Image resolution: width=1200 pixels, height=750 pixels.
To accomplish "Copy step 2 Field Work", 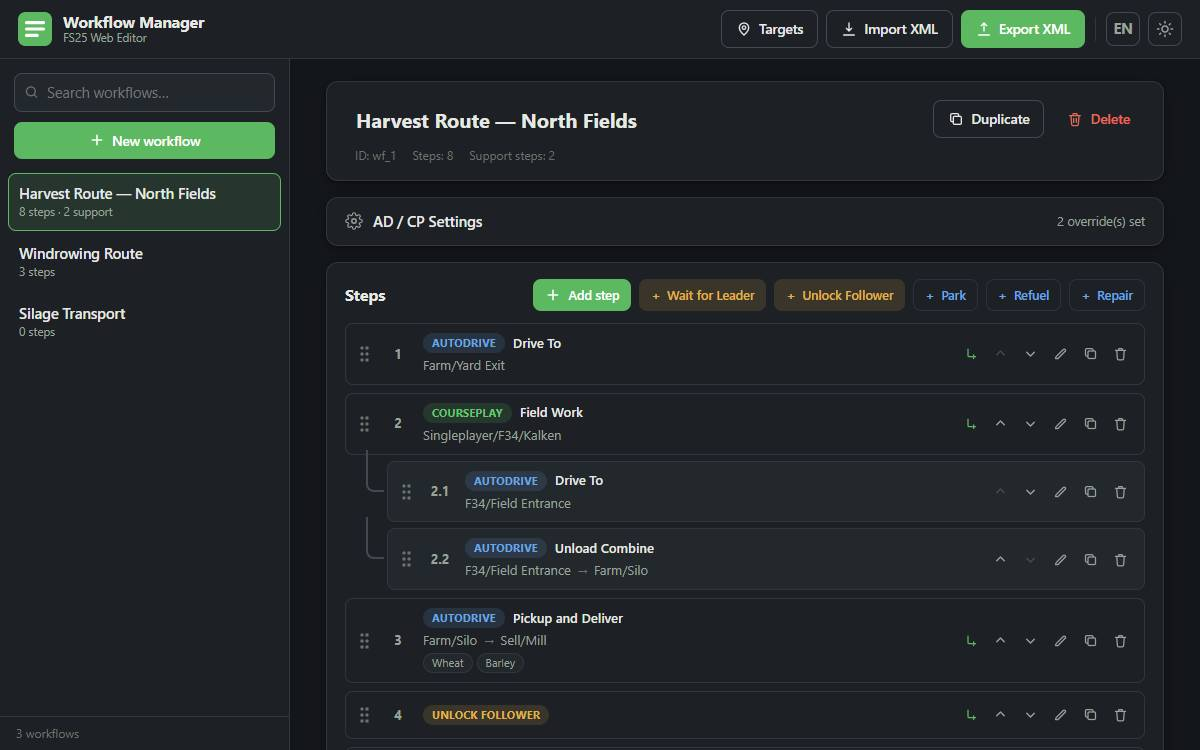I will (x=1090, y=424).
